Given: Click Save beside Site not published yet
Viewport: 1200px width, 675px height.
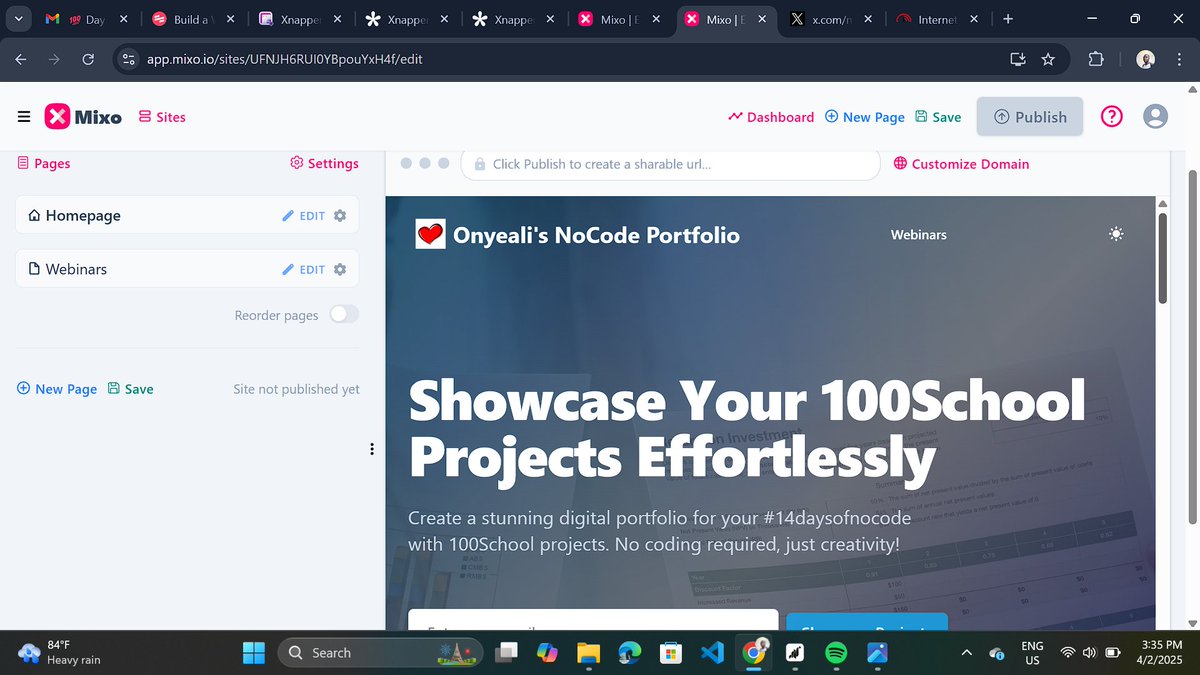Looking at the screenshot, I should [x=130, y=389].
